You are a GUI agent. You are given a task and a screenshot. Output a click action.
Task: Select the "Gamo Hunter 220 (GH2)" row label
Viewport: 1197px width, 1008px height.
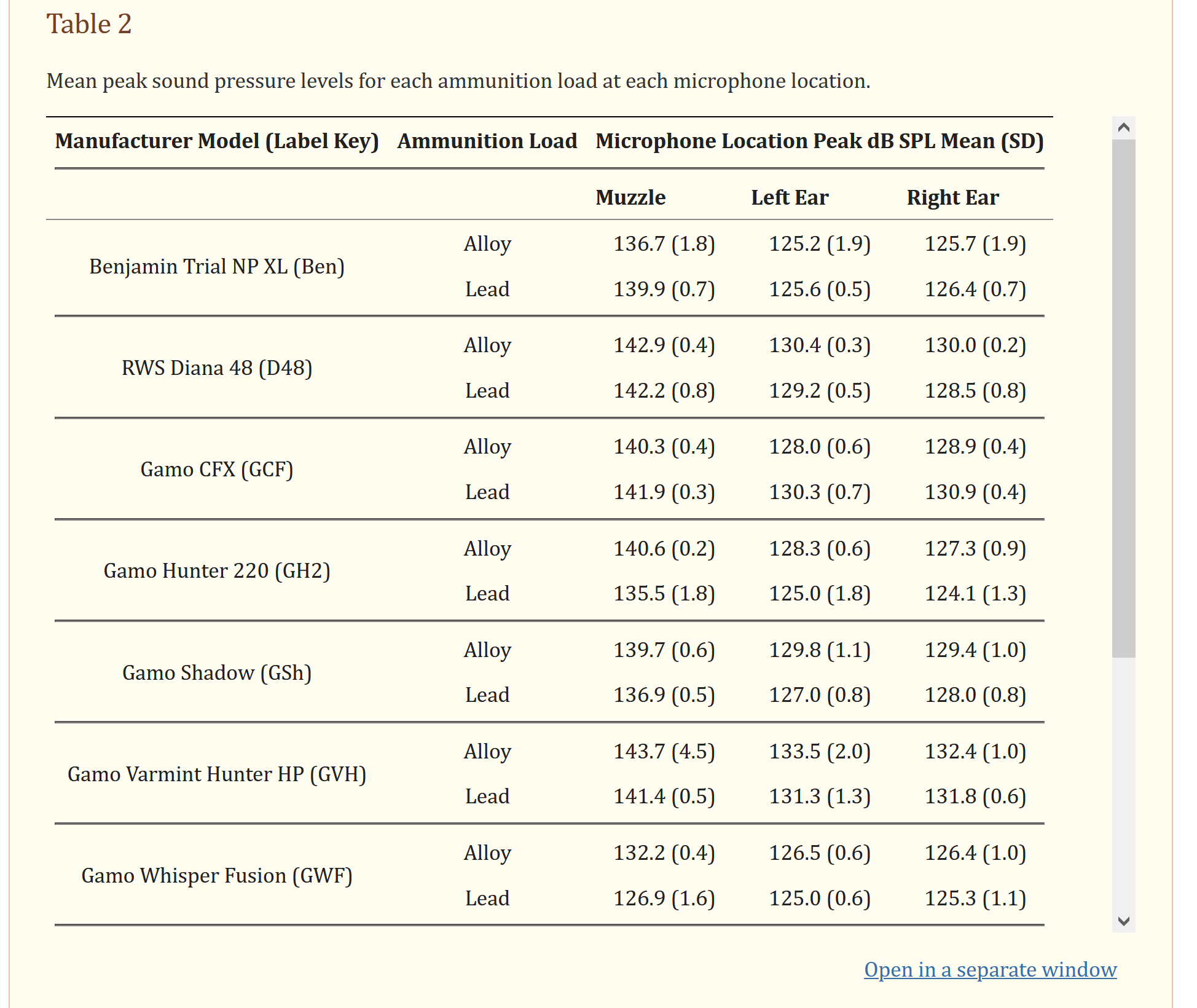click(217, 571)
